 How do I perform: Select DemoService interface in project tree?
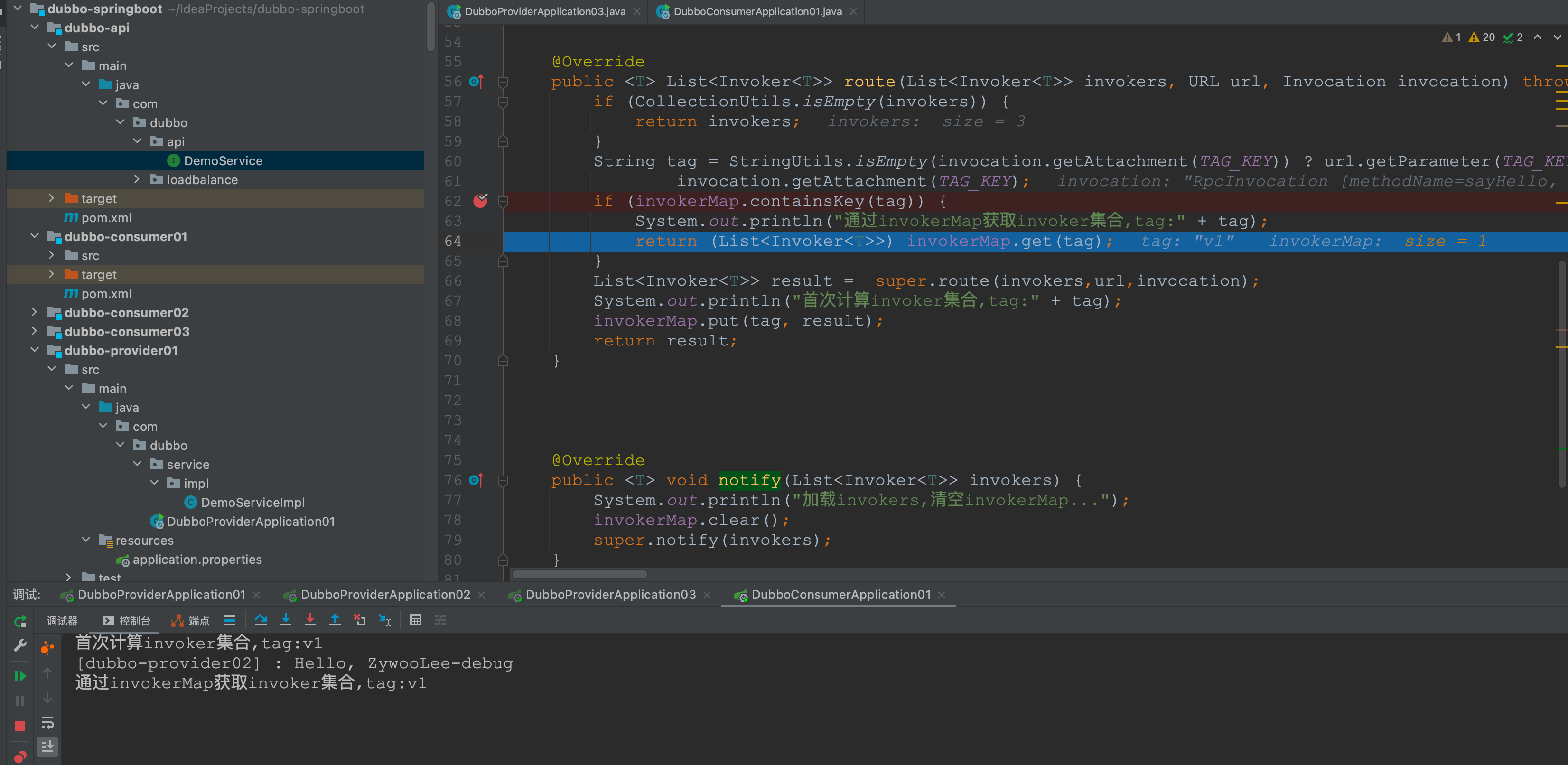(x=215, y=161)
